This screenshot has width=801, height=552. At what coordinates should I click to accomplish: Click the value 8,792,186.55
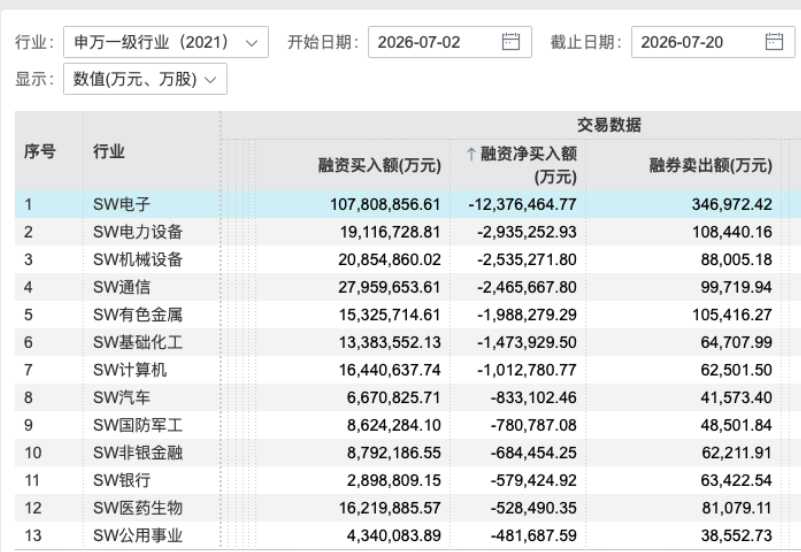(394, 452)
